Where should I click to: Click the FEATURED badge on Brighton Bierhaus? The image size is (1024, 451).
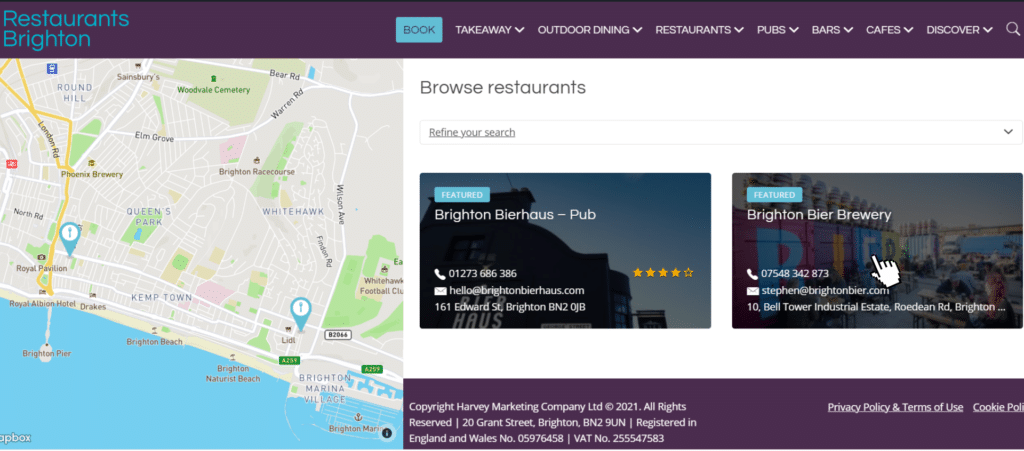tap(462, 194)
